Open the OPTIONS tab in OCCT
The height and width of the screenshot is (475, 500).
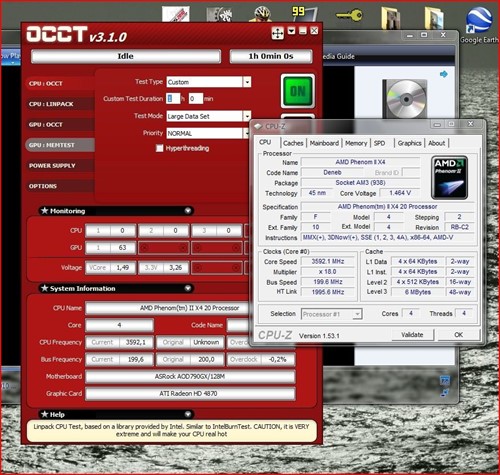point(60,186)
